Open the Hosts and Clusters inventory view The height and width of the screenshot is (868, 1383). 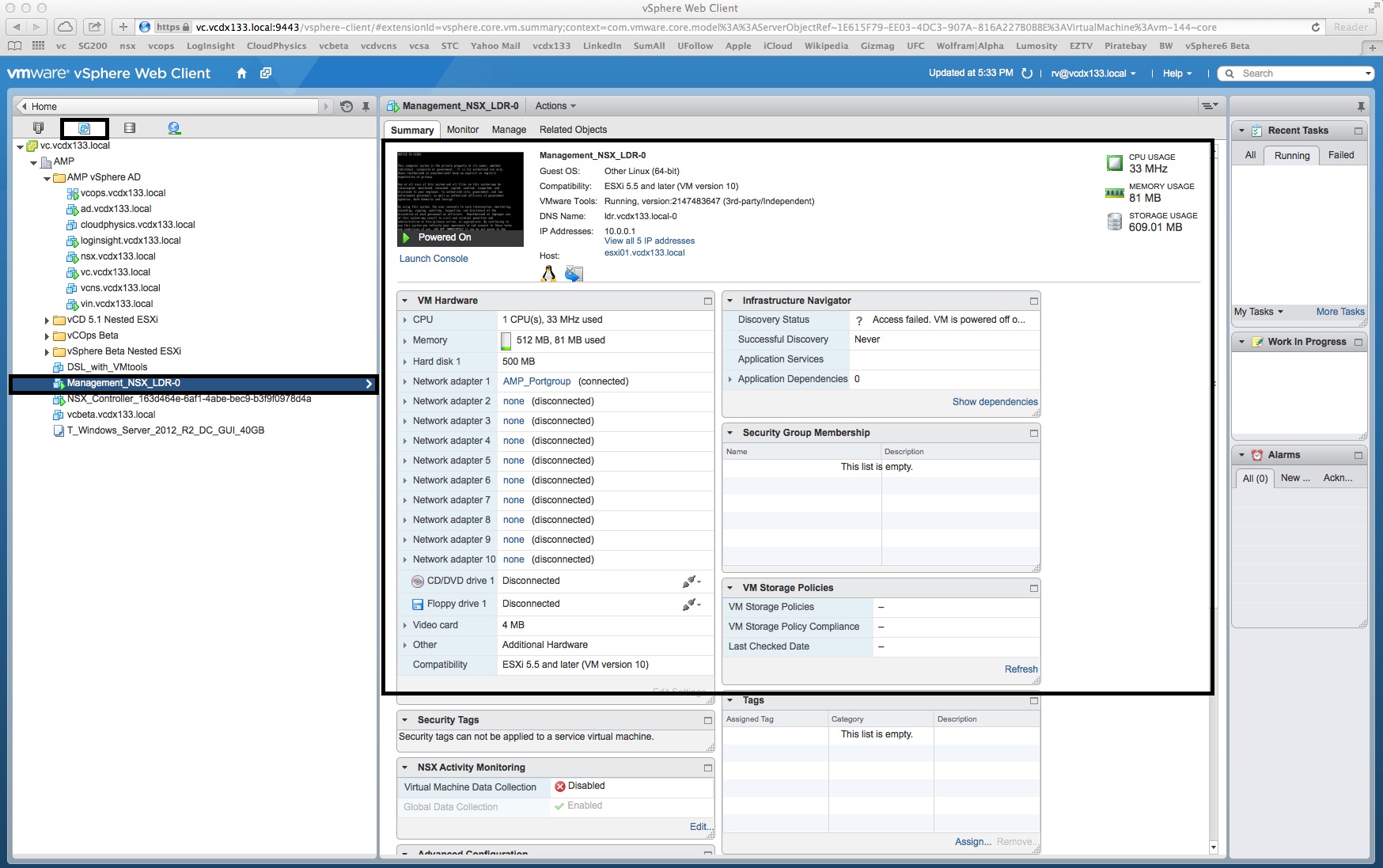[x=38, y=127]
